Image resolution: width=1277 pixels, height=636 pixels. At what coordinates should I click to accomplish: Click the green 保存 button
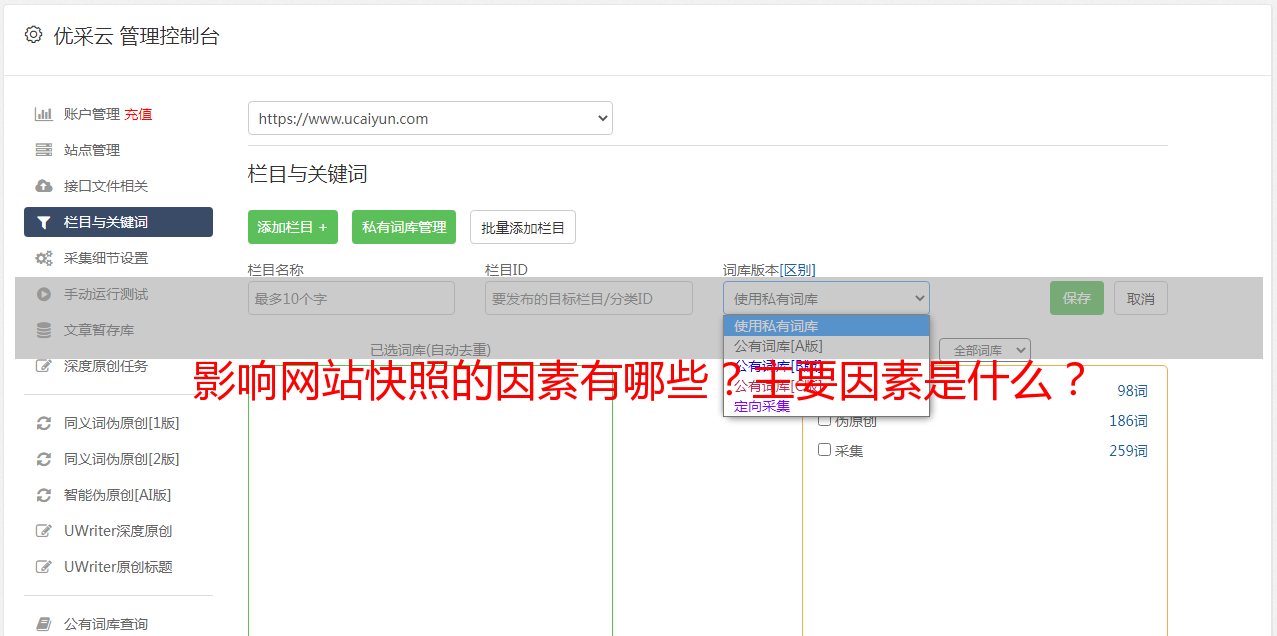[1077, 298]
